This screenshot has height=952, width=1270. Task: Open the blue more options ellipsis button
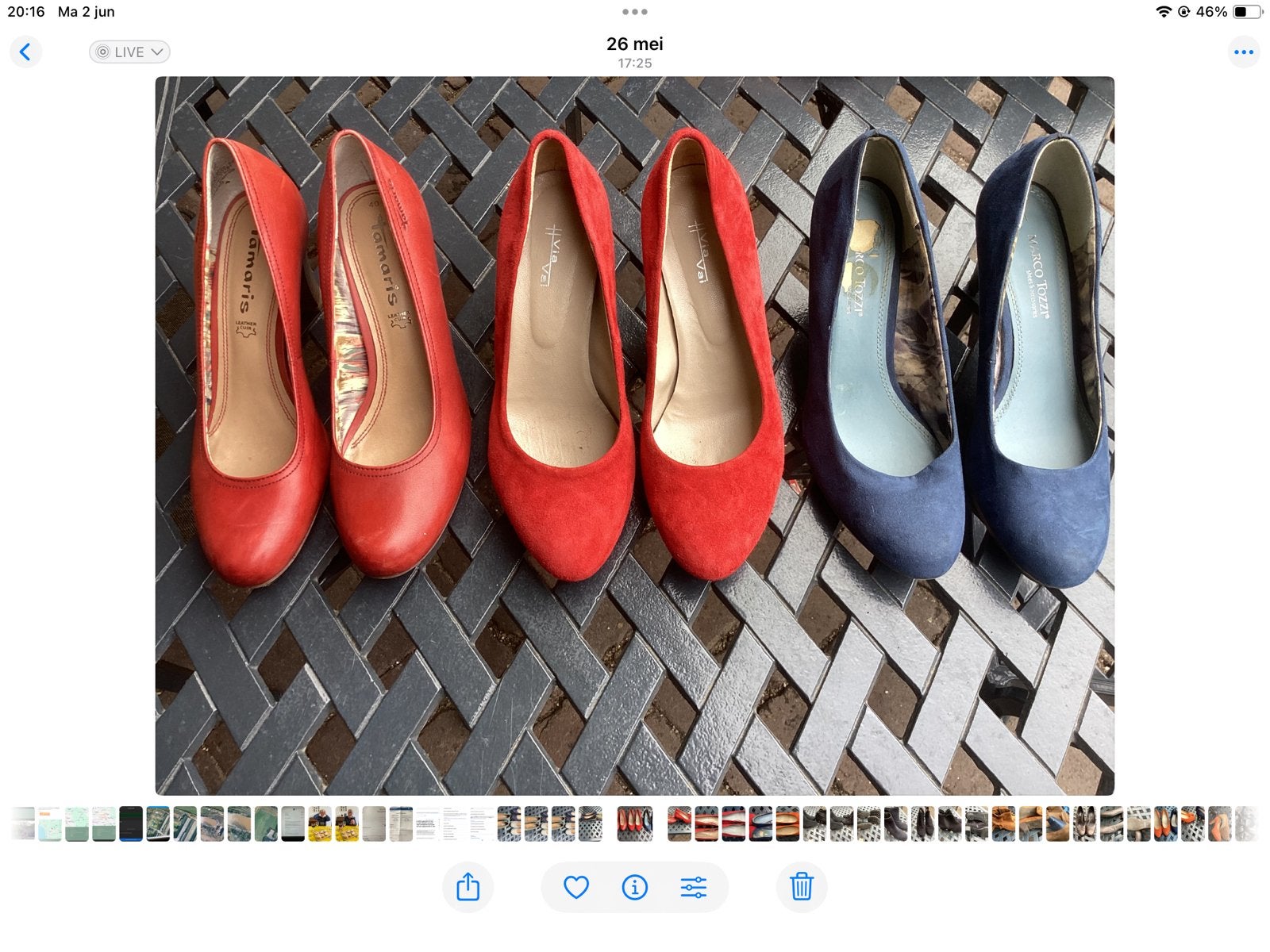pos(1244,52)
